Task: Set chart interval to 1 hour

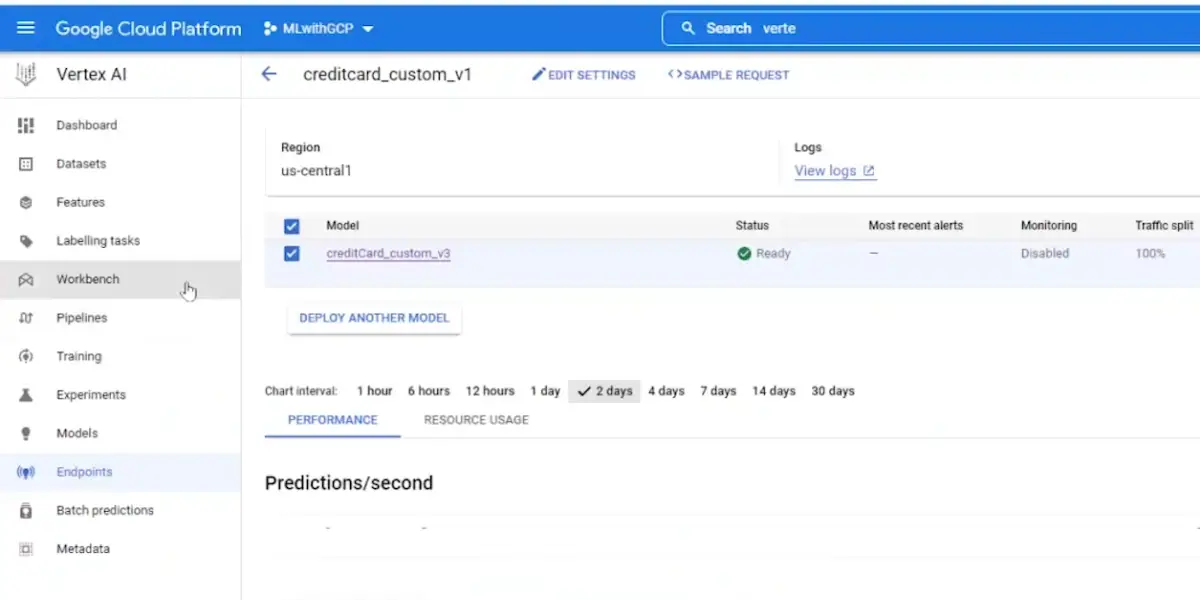Action: point(374,391)
